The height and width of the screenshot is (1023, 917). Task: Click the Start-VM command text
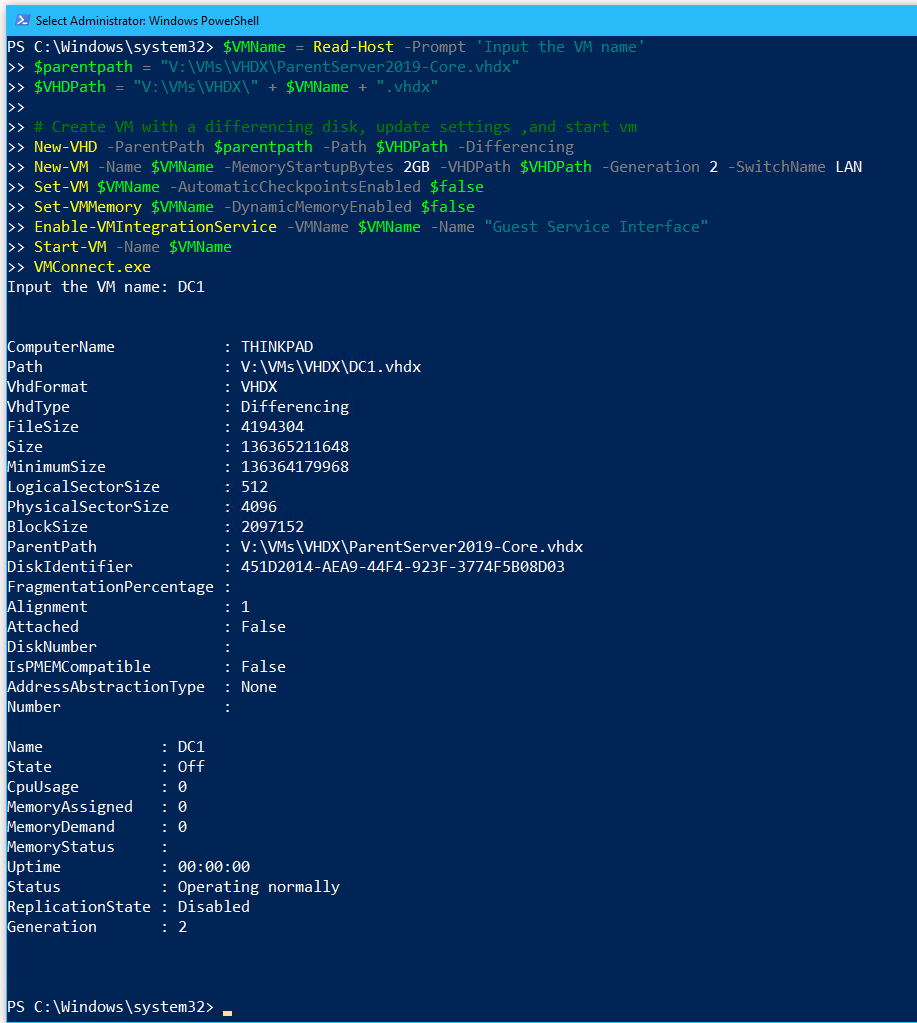(x=70, y=247)
